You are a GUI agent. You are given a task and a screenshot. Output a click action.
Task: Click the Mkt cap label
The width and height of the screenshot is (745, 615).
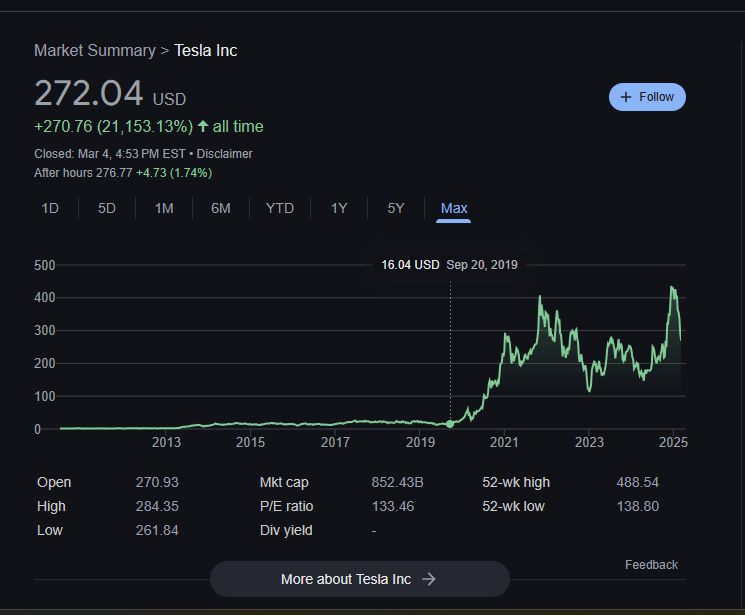(x=284, y=482)
